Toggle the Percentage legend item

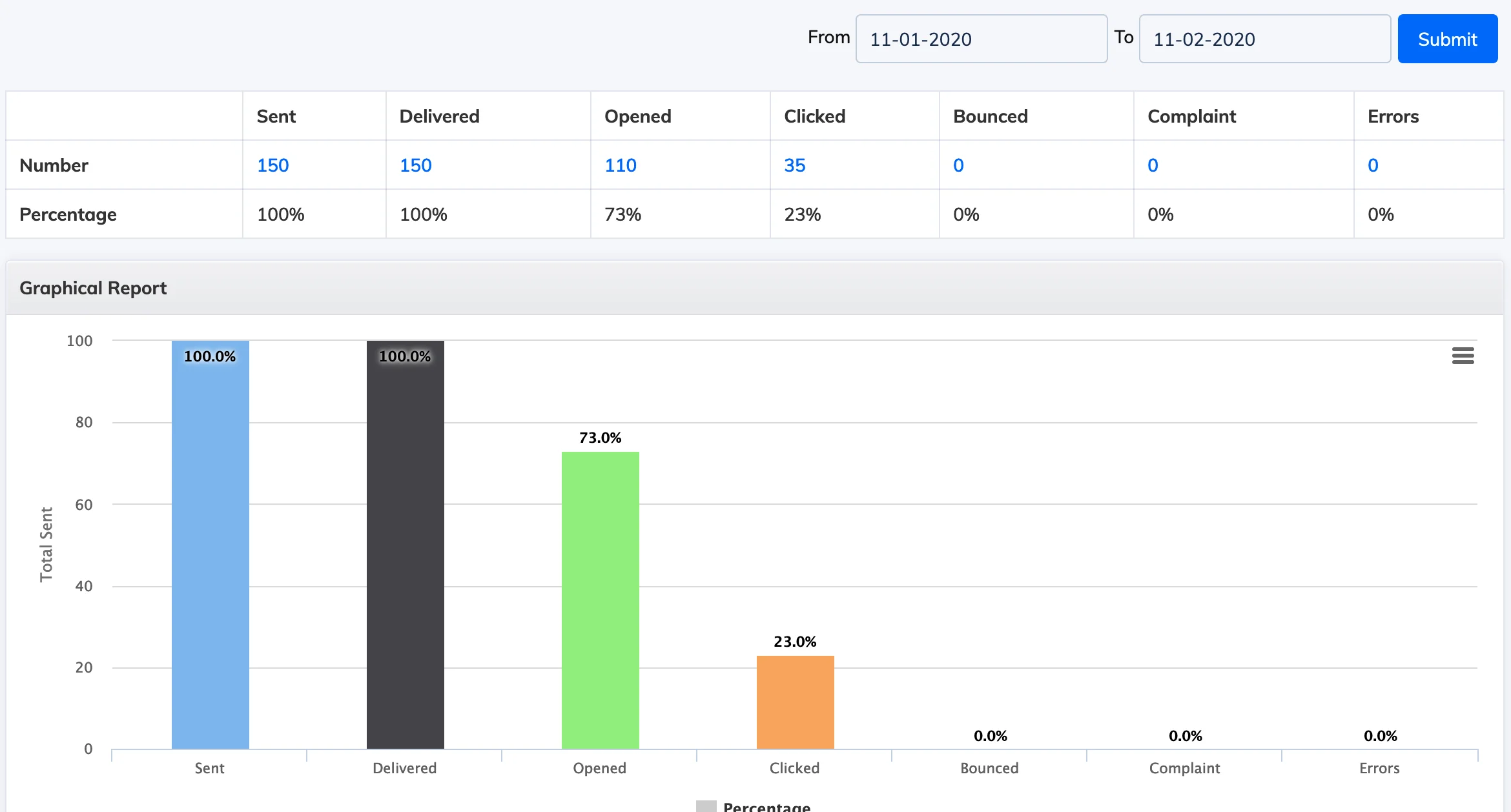point(754,806)
